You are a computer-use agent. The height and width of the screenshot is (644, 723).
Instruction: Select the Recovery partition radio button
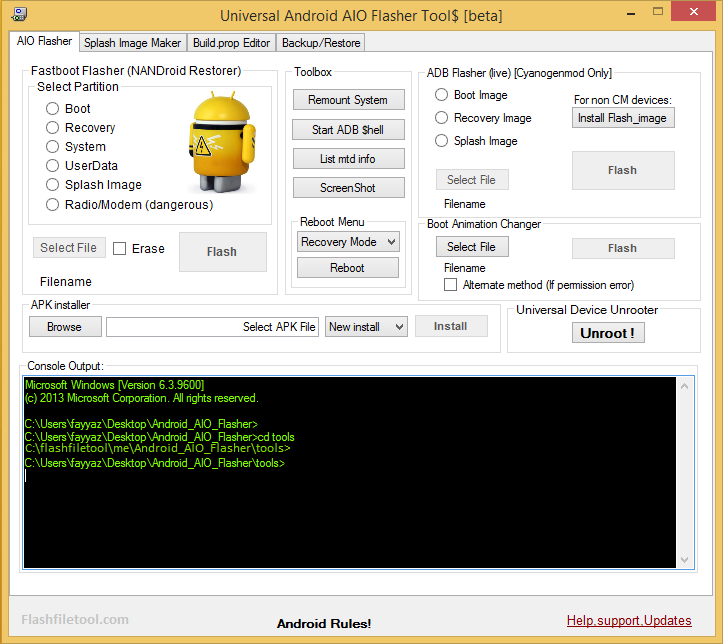[x=53, y=128]
